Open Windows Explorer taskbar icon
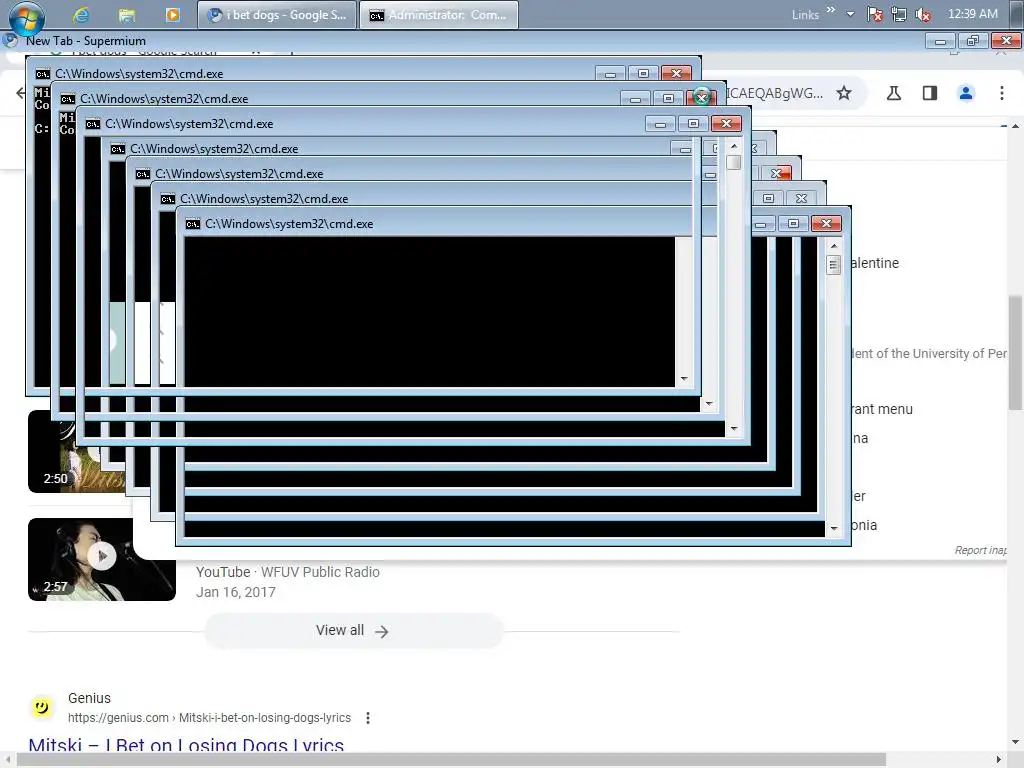This screenshot has height=768, width=1024. (x=127, y=14)
